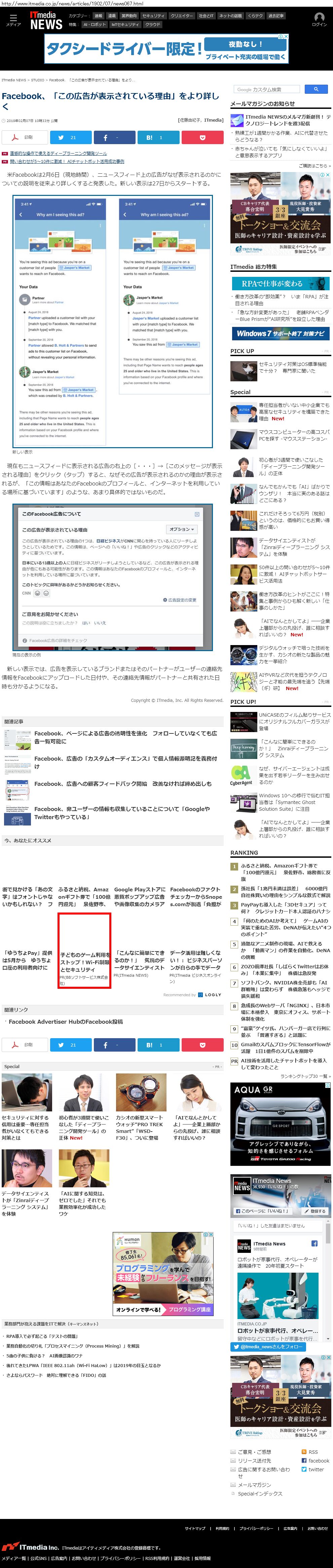Click the ITmedia Inc. footer logo

pos(31,1547)
